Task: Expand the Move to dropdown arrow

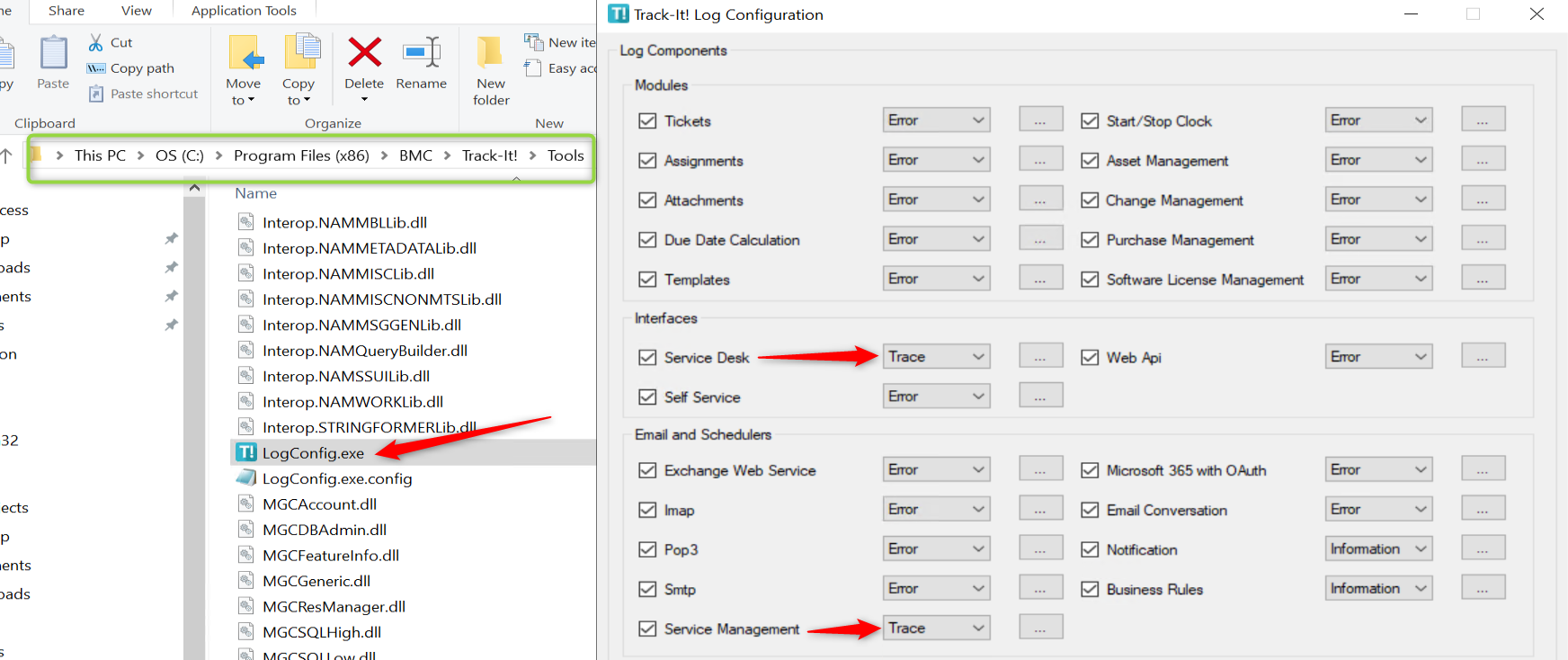Action: pos(251,100)
